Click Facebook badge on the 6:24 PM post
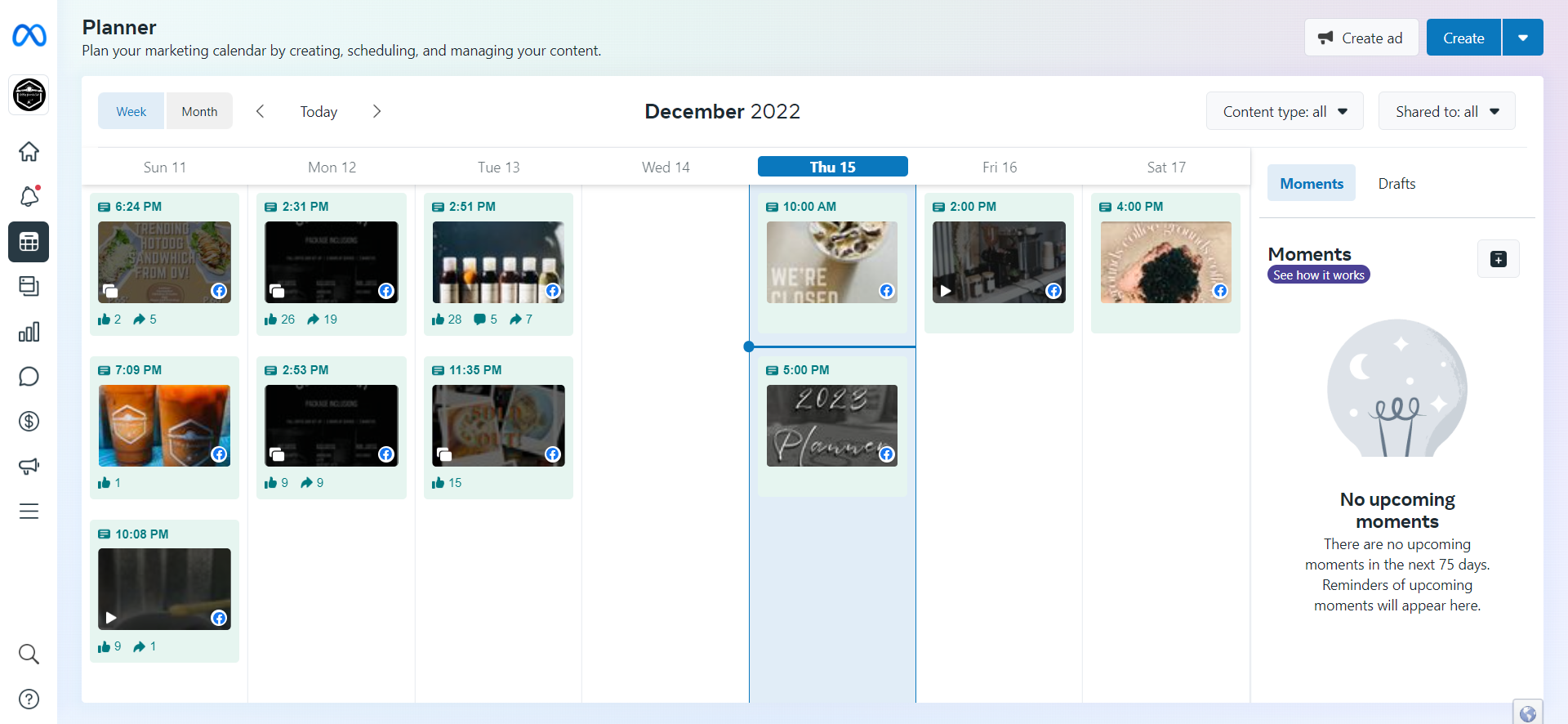 (x=219, y=291)
